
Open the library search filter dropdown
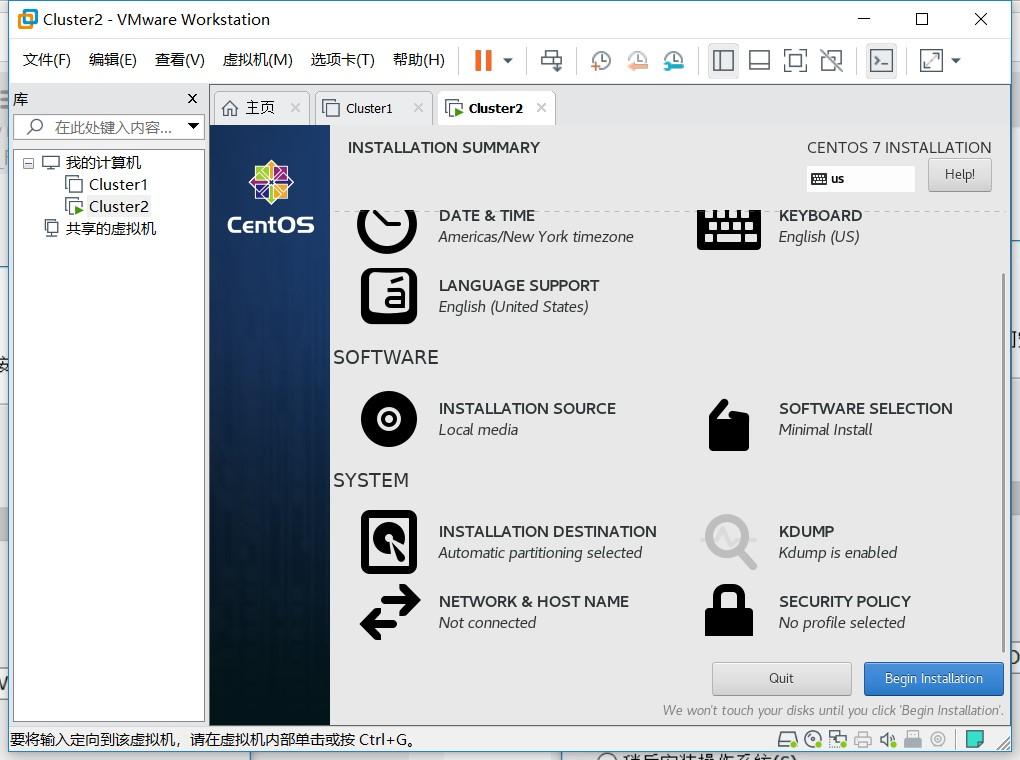pyautogui.click(x=194, y=126)
